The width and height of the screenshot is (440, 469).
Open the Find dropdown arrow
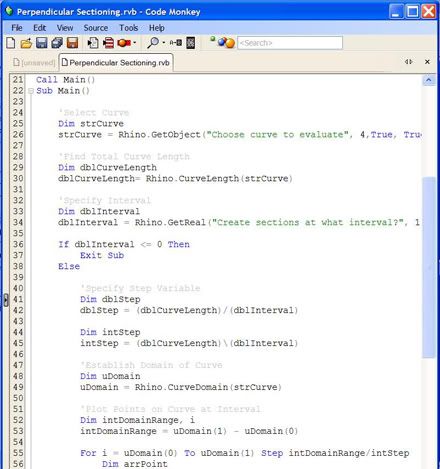tap(164, 43)
